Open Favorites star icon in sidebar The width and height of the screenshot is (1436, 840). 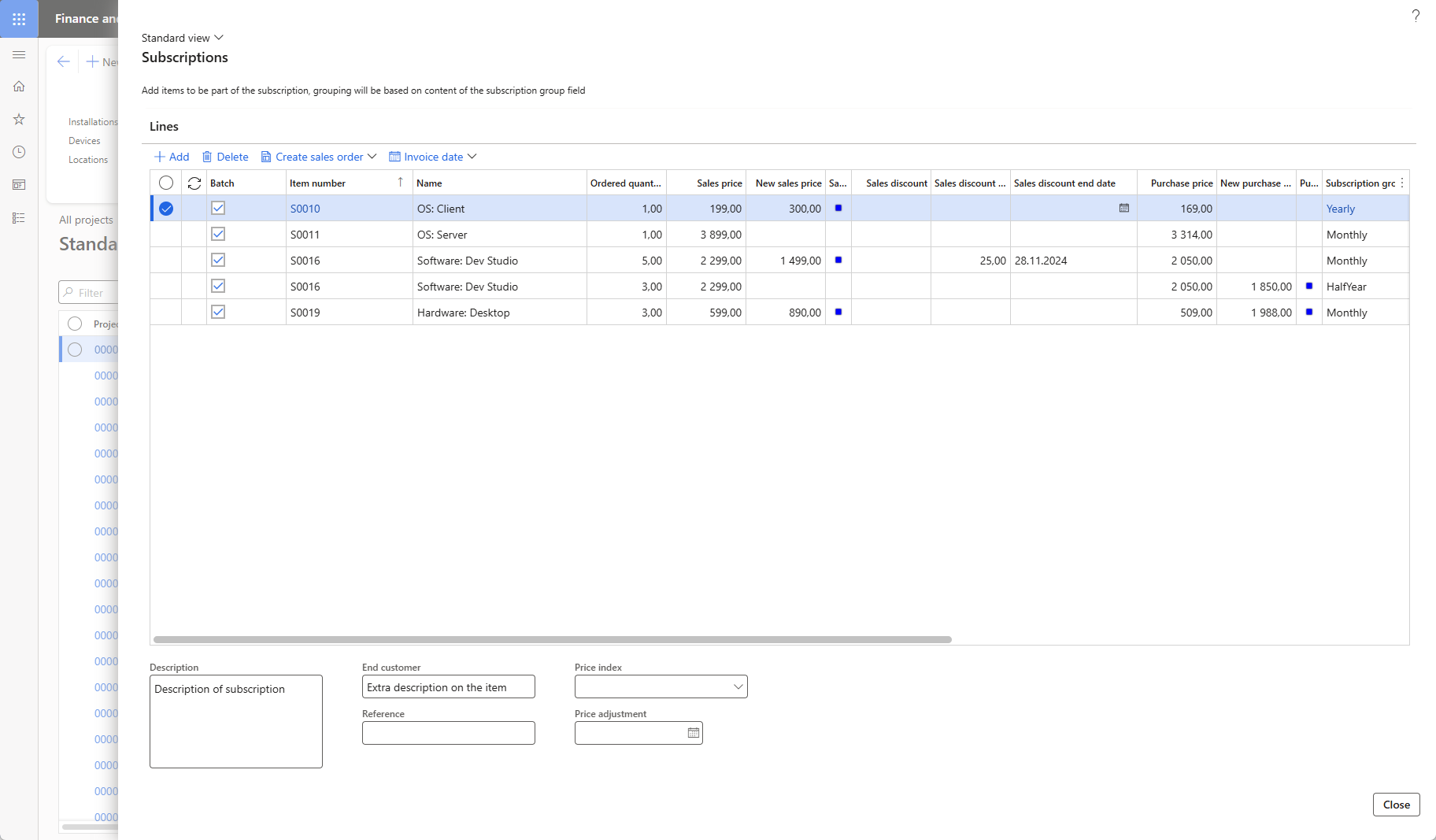19,120
